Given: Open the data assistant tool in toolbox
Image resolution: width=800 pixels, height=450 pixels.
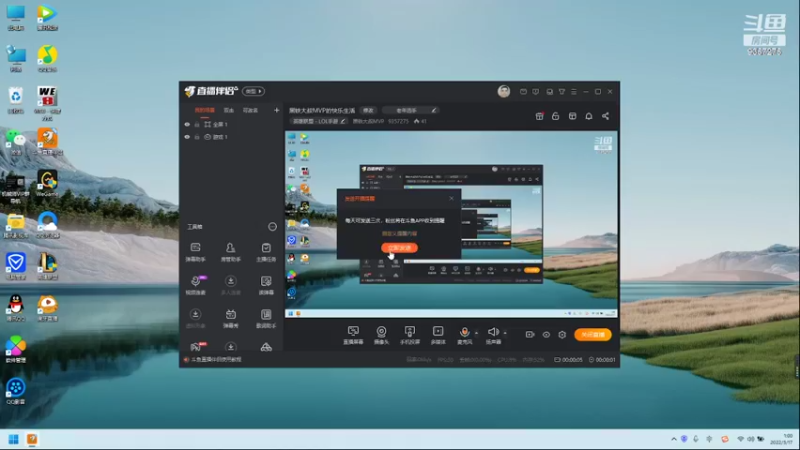Looking at the screenshot, I should [x=266, y=318].
